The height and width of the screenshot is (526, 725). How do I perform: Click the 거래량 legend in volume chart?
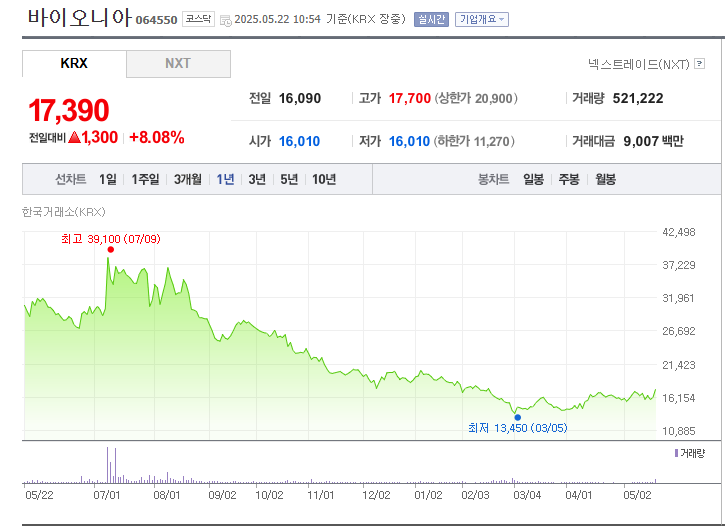tap(690, 453)
